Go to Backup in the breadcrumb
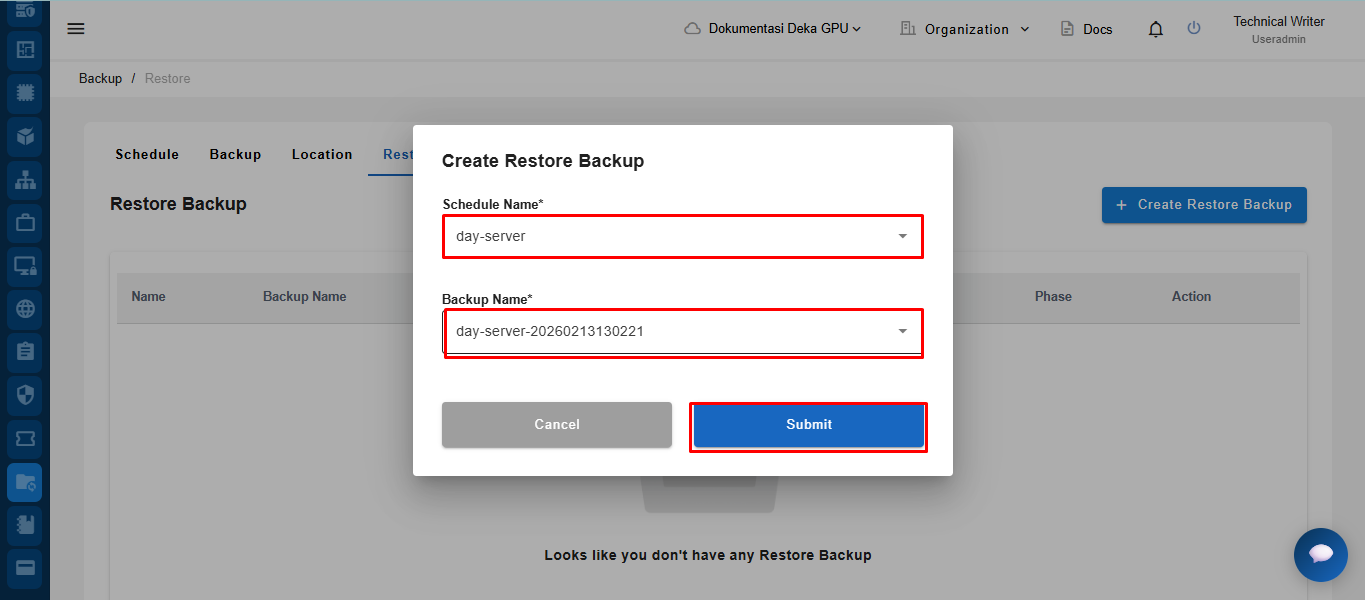 pos(100,78)
